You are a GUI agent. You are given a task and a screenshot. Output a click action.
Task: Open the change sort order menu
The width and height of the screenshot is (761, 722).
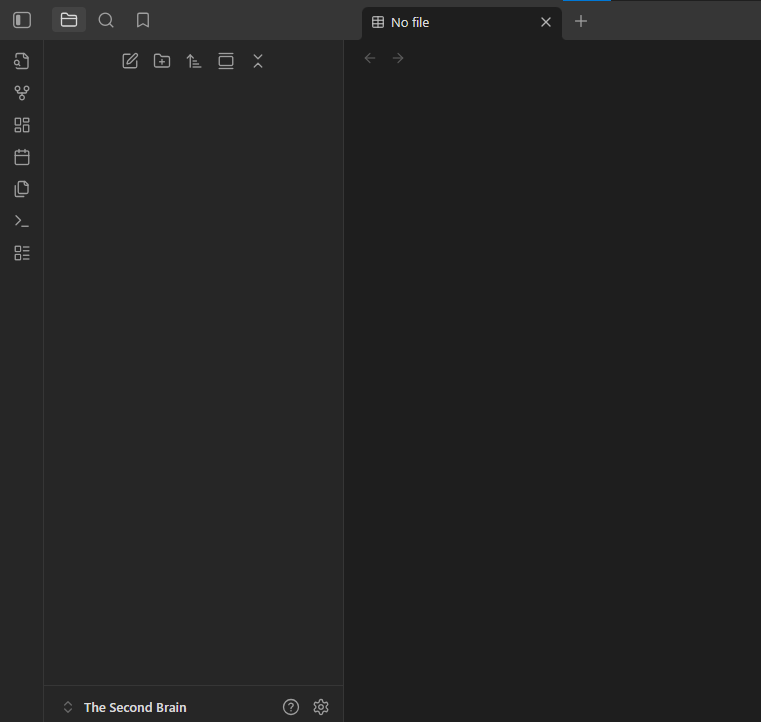[194, 61]
